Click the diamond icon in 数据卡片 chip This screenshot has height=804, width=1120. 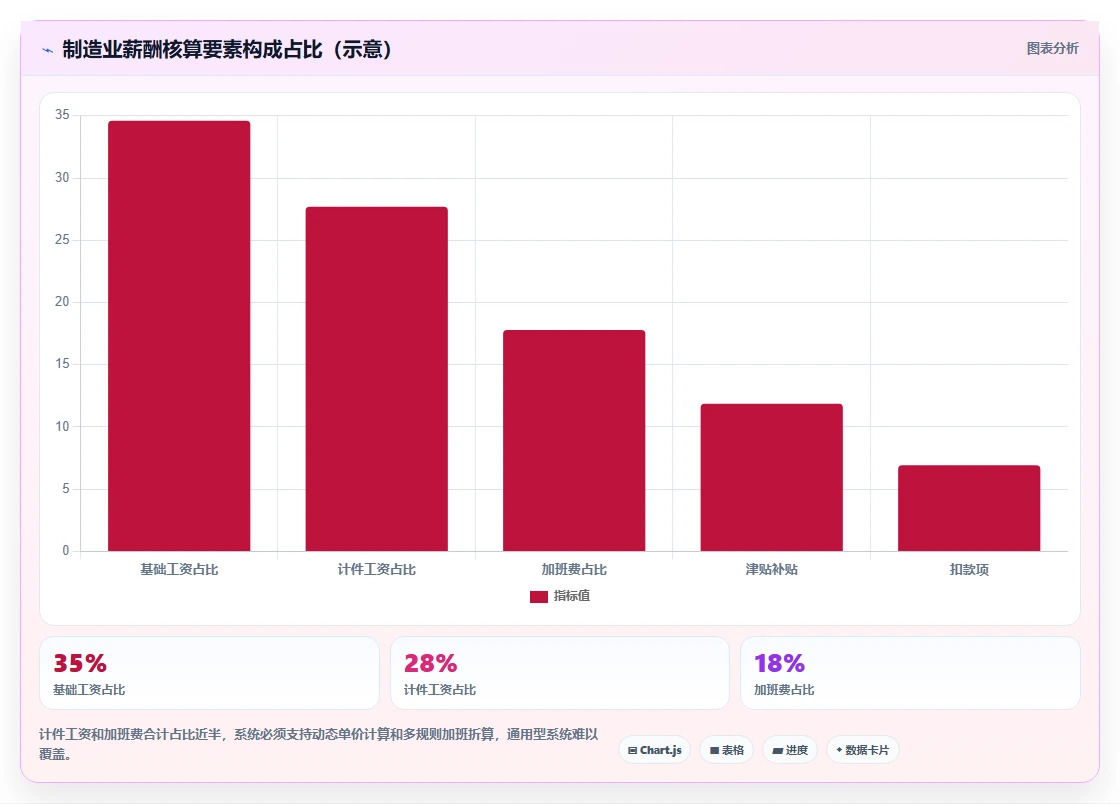839,750
